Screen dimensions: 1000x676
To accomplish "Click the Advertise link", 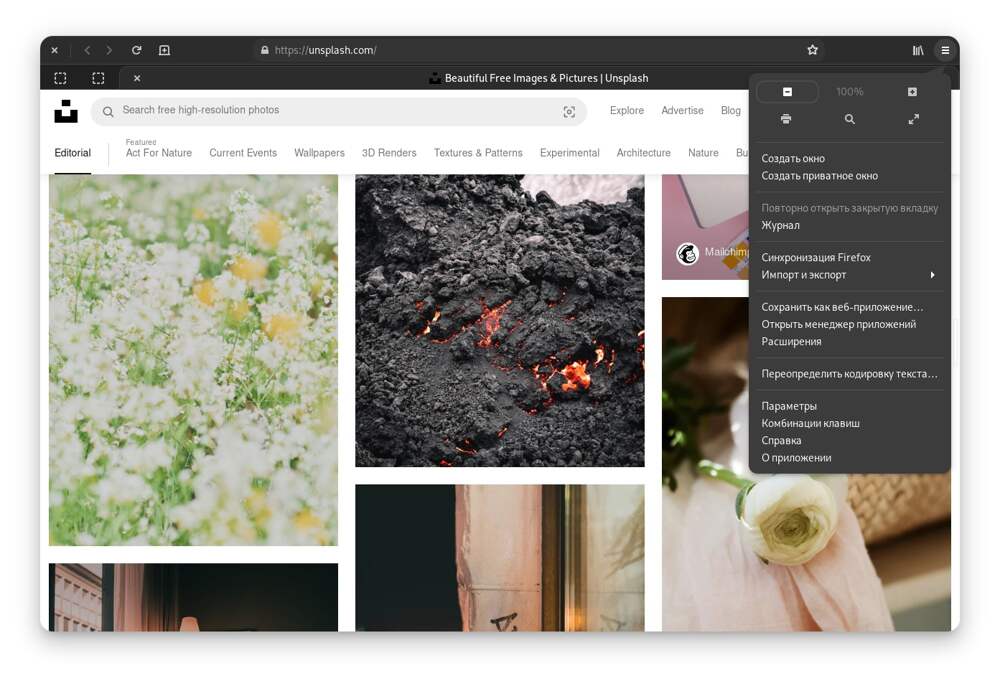I will coord(682,111).
